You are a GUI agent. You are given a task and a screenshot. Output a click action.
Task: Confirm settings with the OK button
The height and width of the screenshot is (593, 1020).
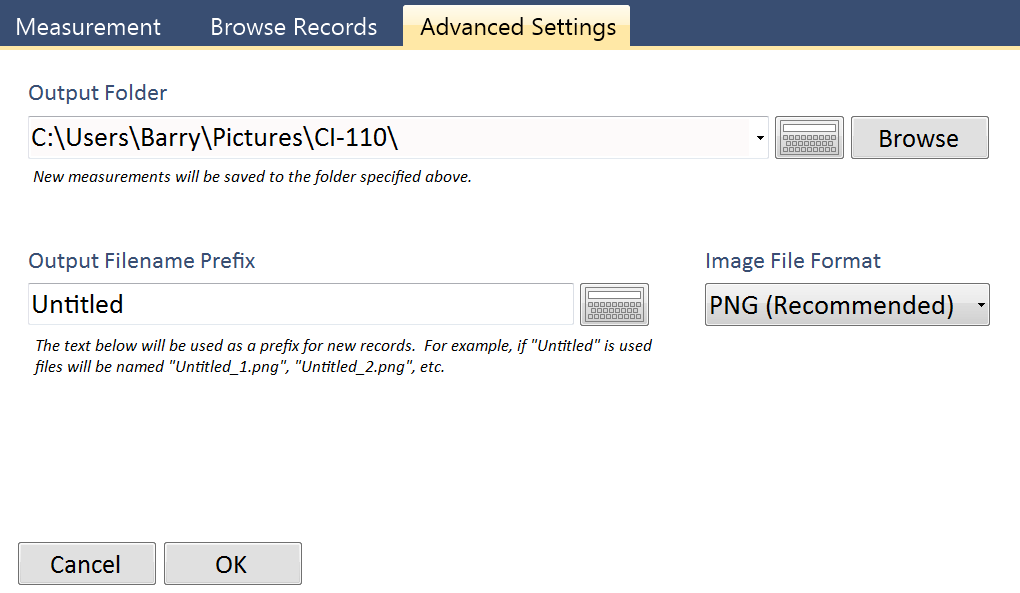(232, 564)
